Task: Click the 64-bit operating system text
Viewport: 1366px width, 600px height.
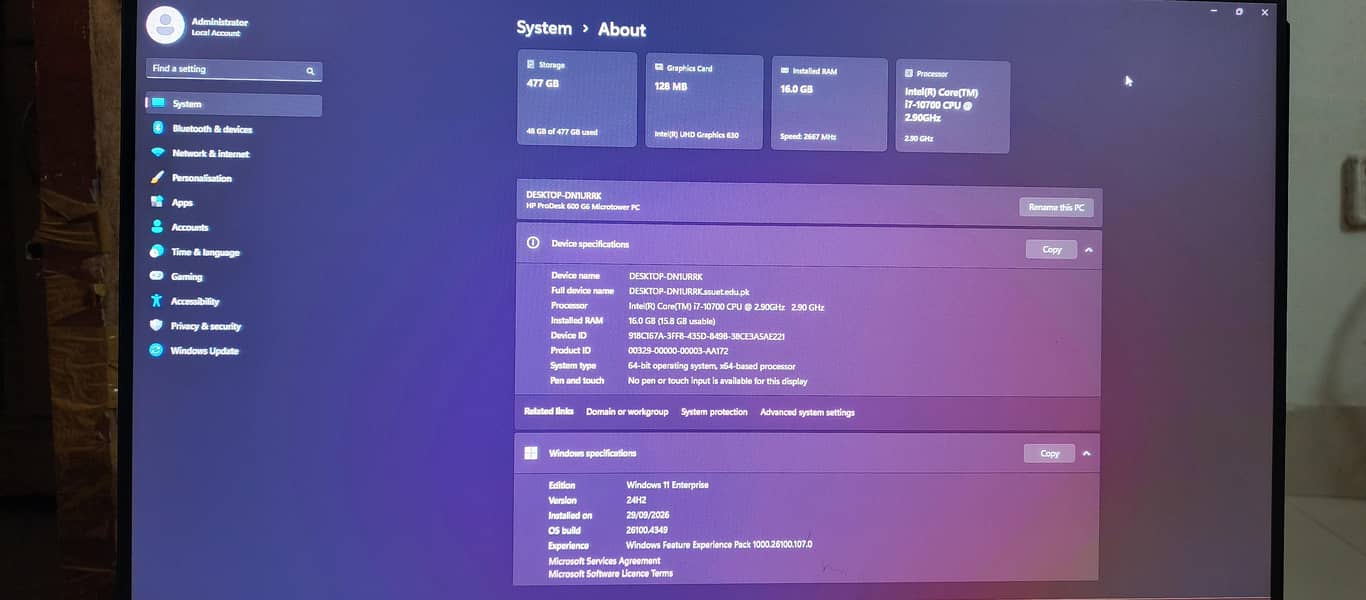Action: pyautogui.click(x=712, y=366)
